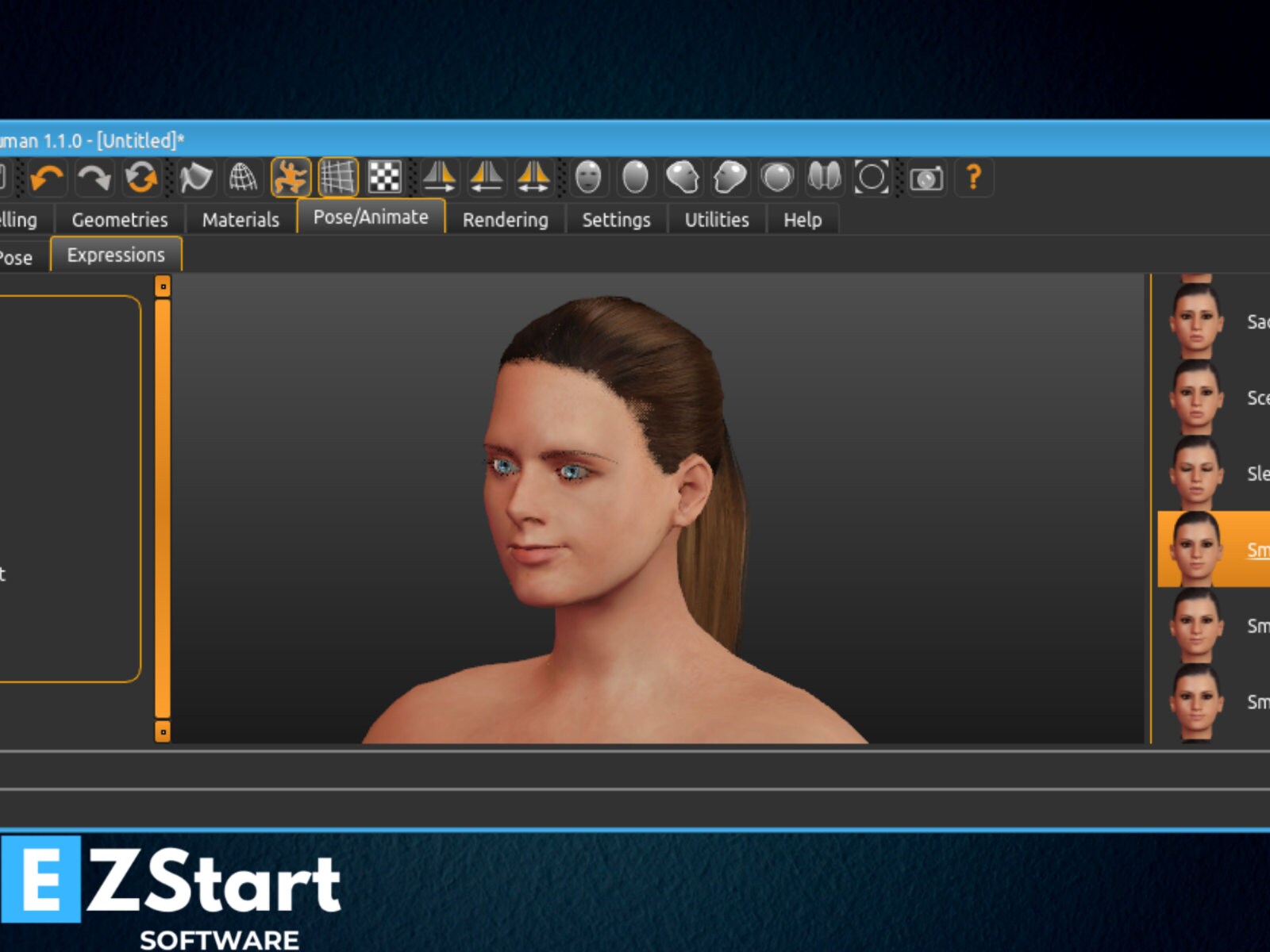1270x952 pixels.
Task: Open the Materials tab
Action: pos(240,220)
